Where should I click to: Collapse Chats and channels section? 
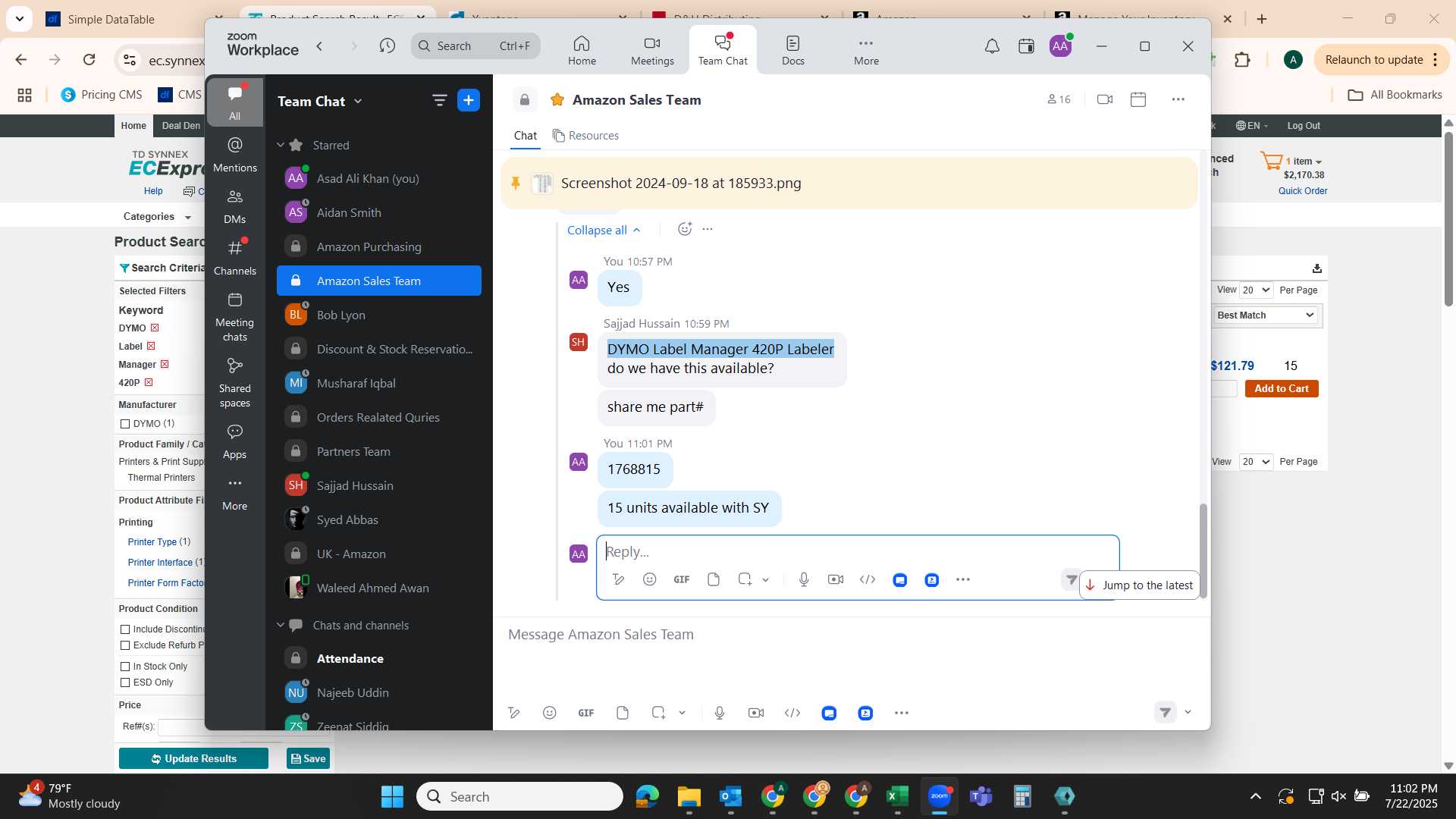281,625
